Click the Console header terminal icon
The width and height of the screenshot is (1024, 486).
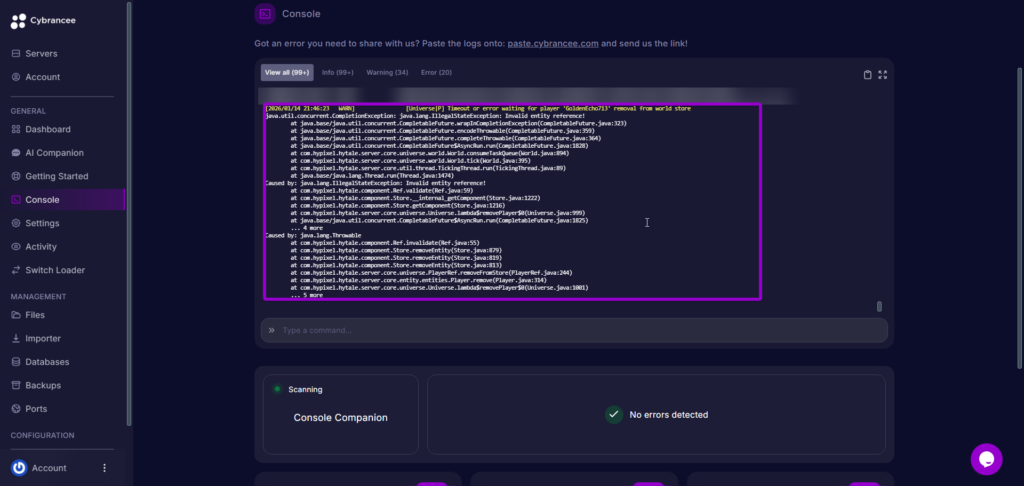coord(264,14)
